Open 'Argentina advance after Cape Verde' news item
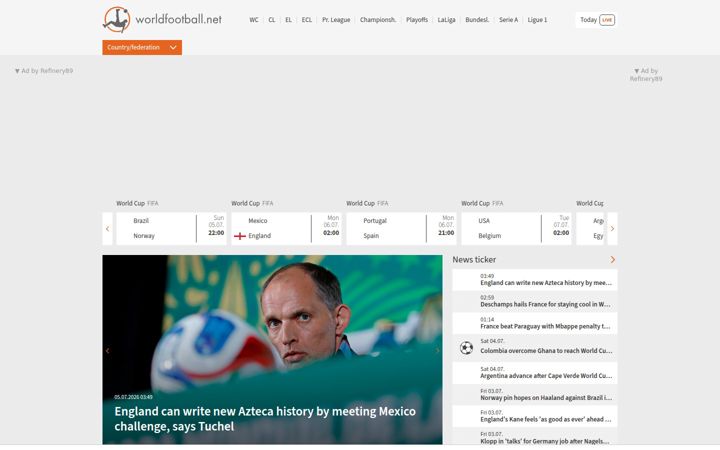 click(x=535, y=373)
